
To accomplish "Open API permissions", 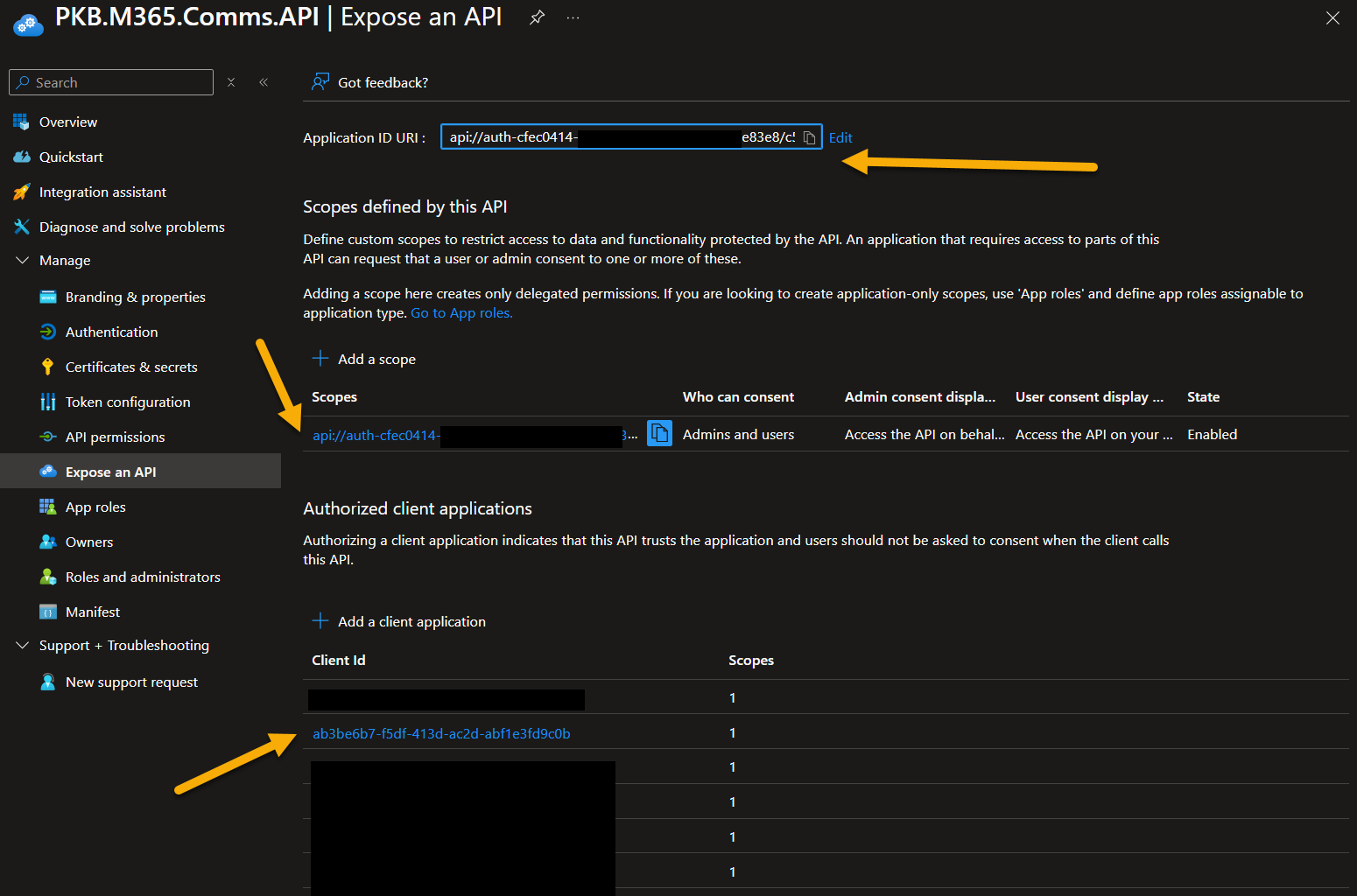I will click(x=114, y=437).
